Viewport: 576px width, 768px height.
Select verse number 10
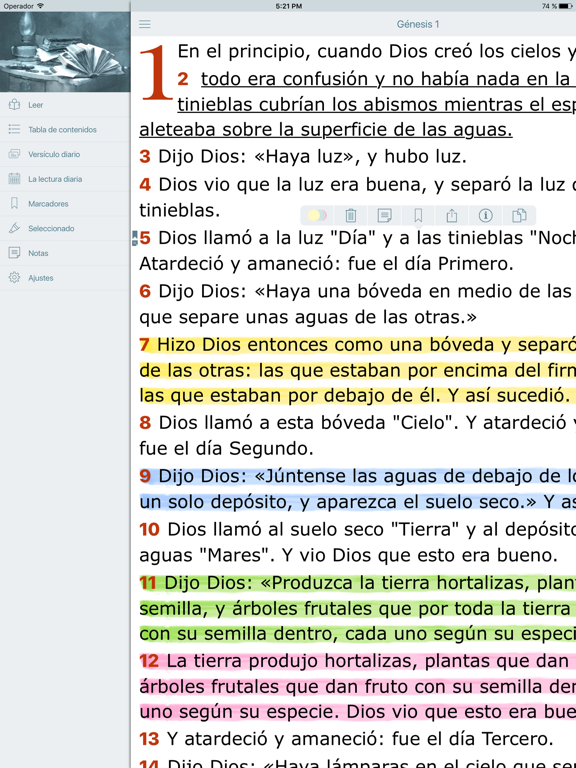149,529
